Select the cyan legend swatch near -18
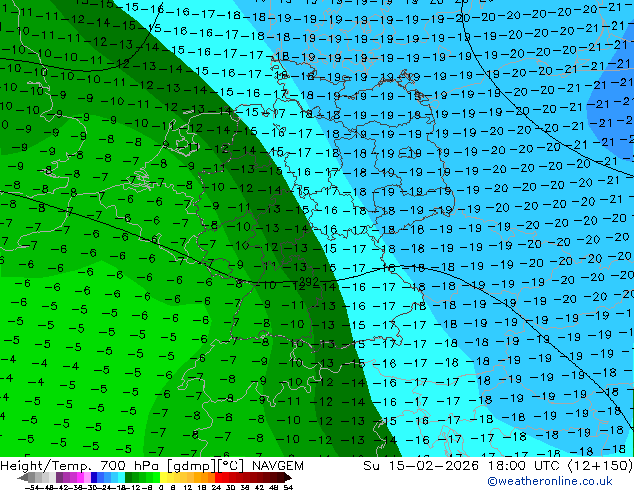Viewport: 634px width, 490px height. [x=122, y=477]
